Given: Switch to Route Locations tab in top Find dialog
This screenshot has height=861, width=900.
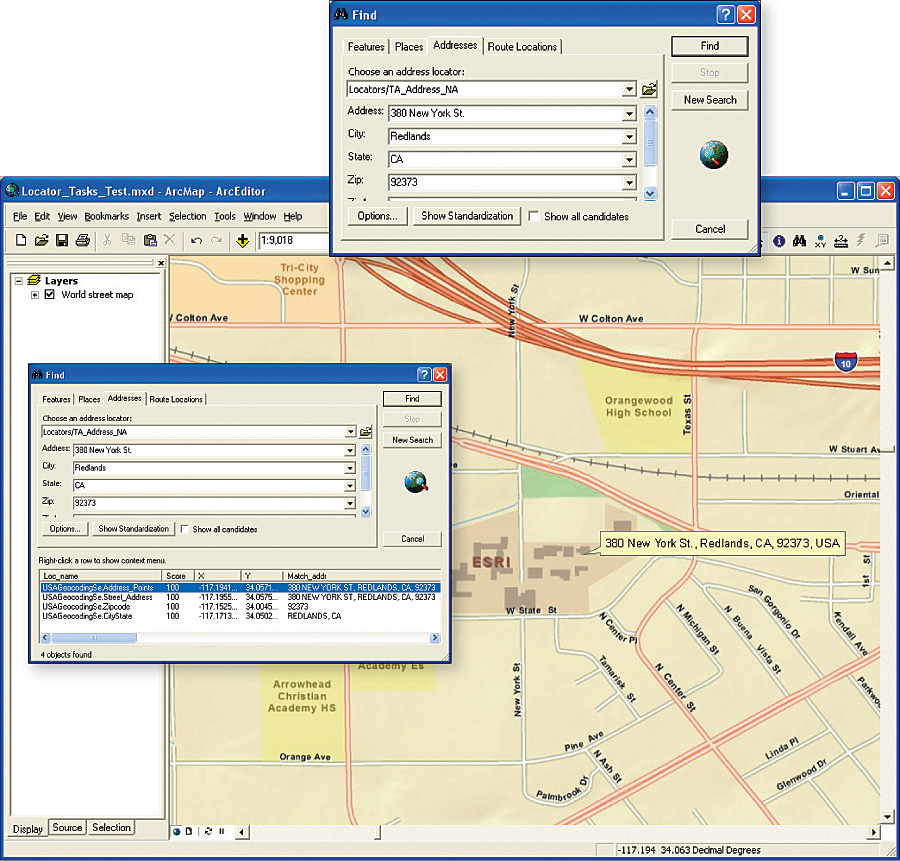Looking at the screenshot, I should (522, 46).
